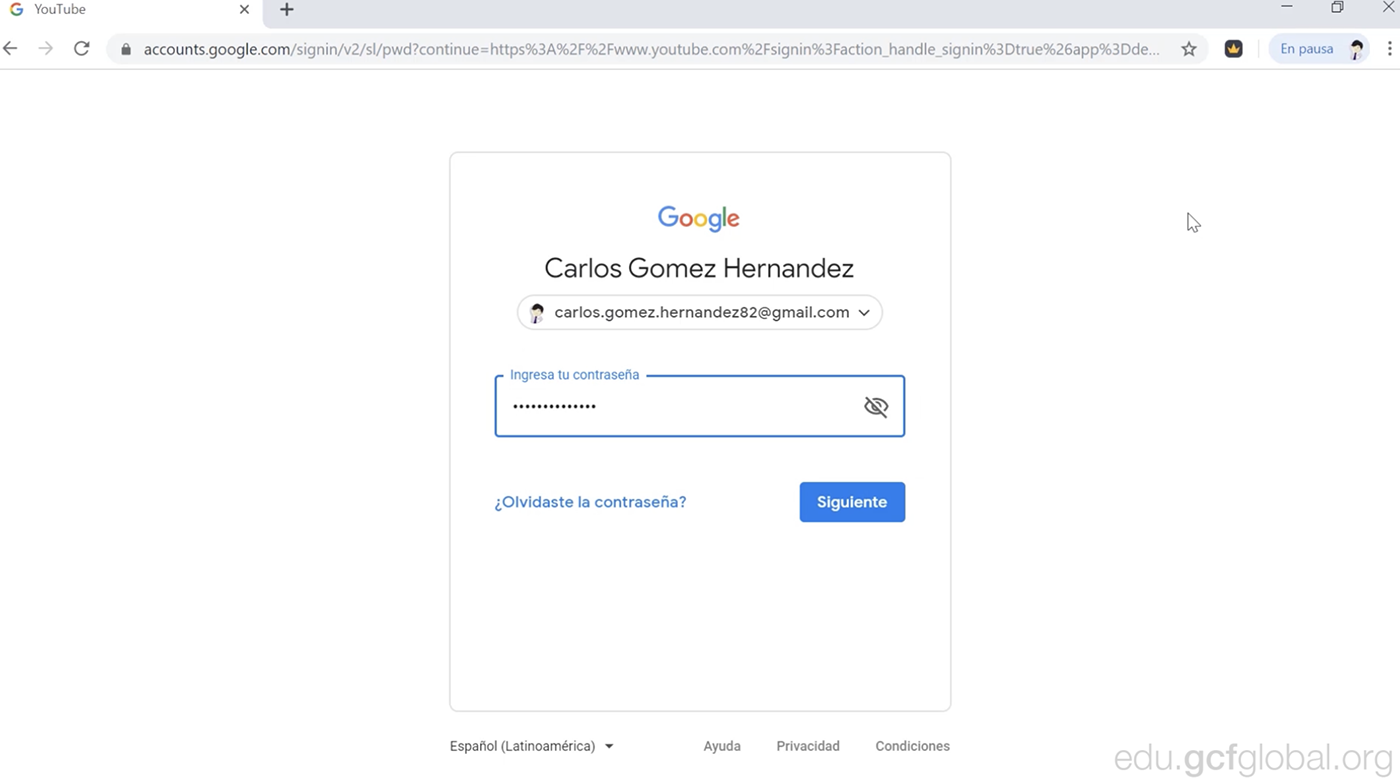Screen dimensions: 1400x780
Task: Minimize the browser window
Action: click(x=1287, y=8)
